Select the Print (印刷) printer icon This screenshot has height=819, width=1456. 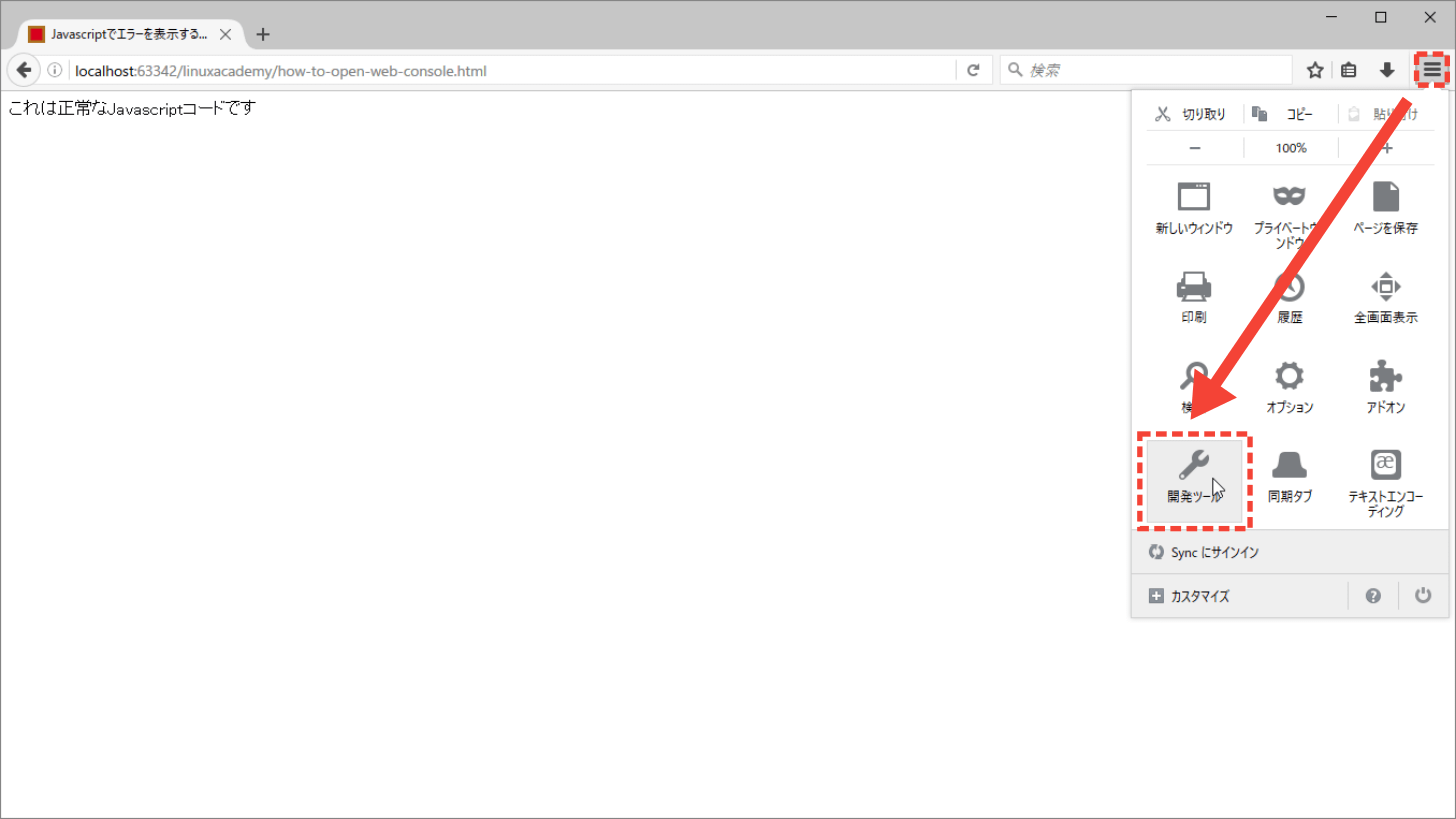1194,297
